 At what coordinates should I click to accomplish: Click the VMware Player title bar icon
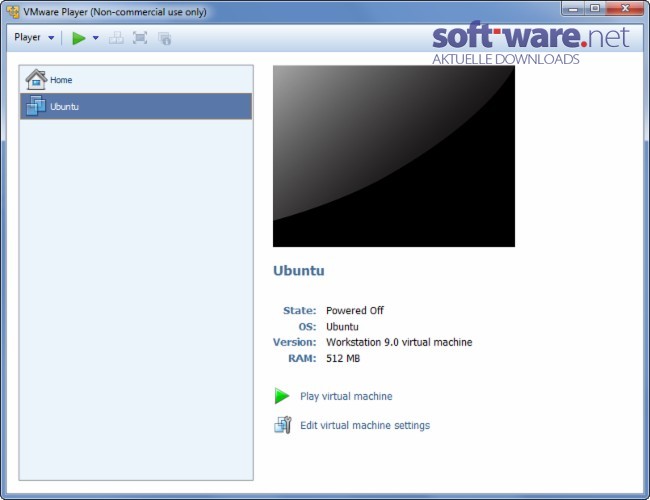click(12, 12)
